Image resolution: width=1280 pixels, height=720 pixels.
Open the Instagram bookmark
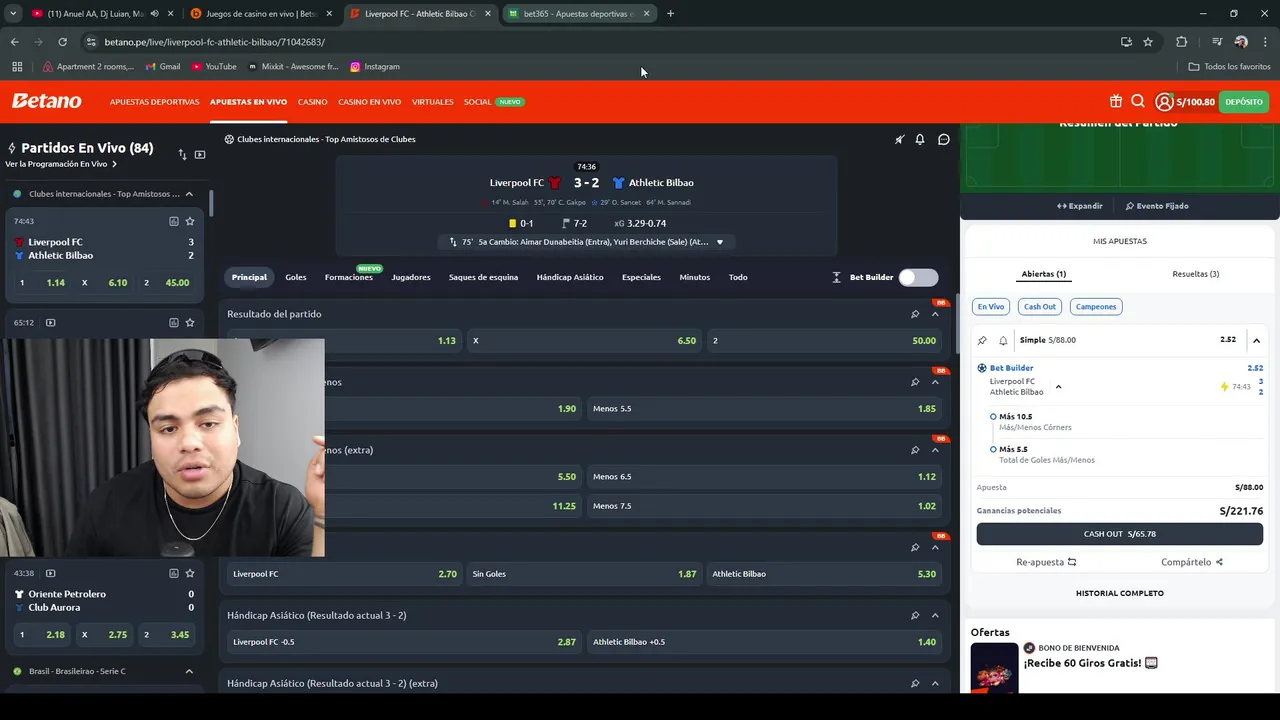375,67
